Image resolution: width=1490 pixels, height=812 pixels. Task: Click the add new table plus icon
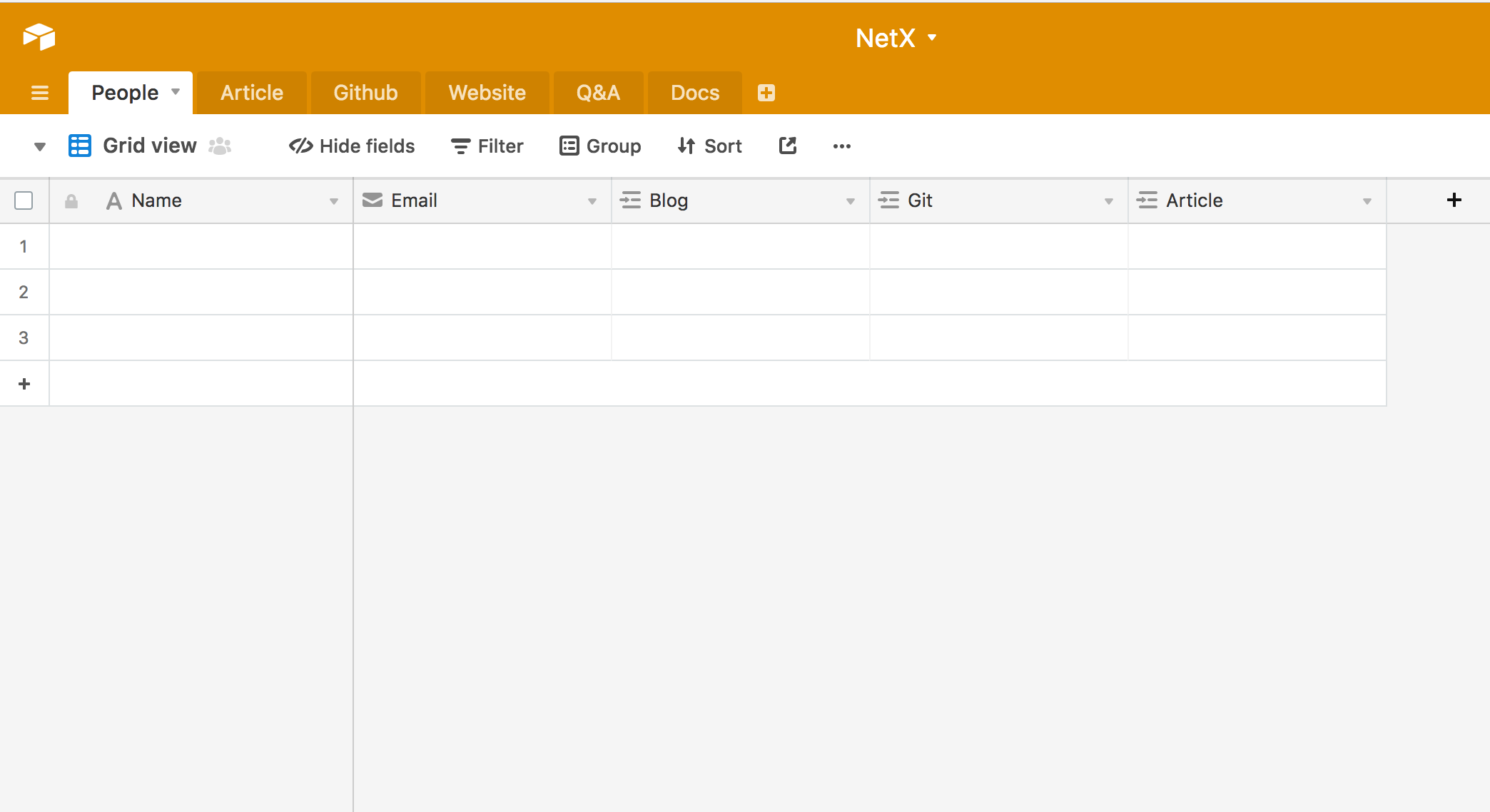766,93
